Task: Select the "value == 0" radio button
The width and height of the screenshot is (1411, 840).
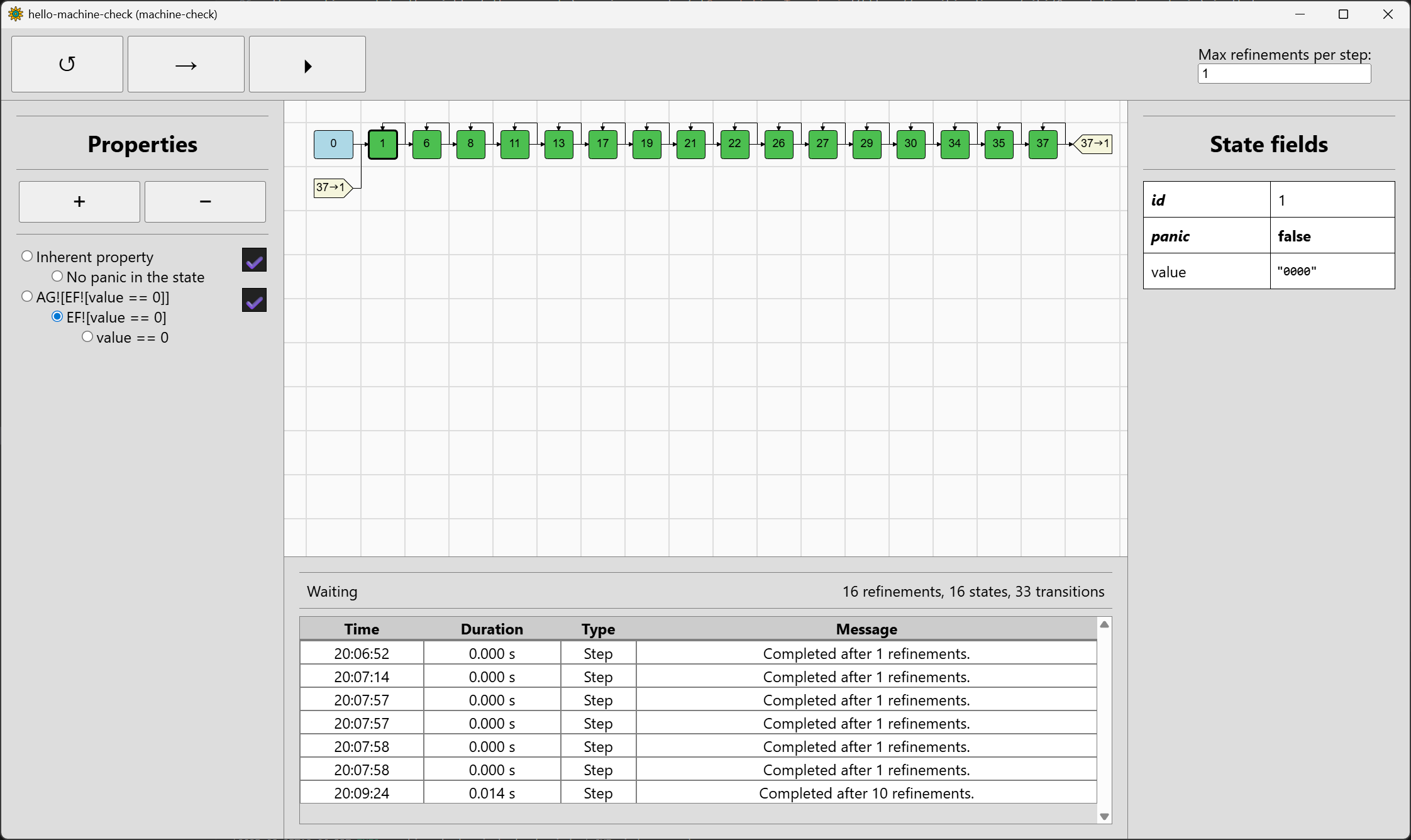Action: coord(87,337)
